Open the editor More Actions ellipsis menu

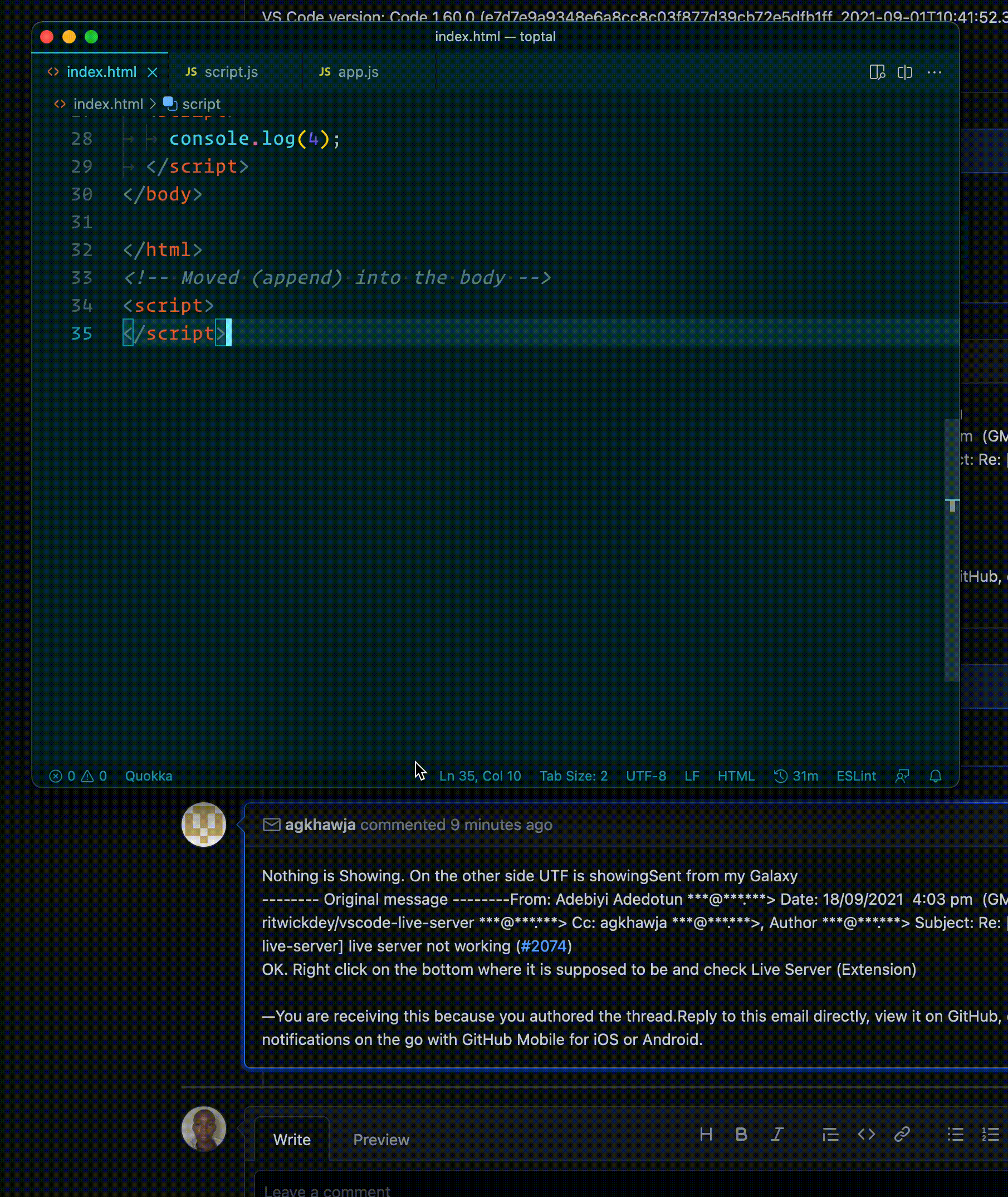934,72
